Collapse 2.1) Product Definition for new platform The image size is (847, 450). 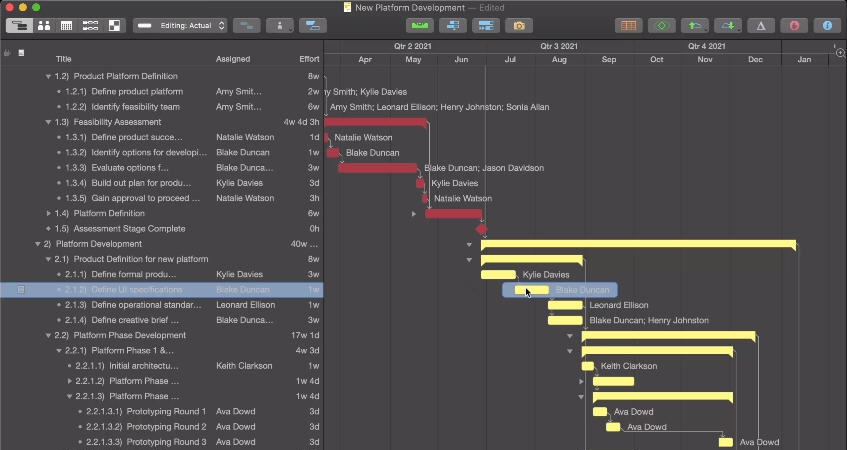click(x=48, y=259)
